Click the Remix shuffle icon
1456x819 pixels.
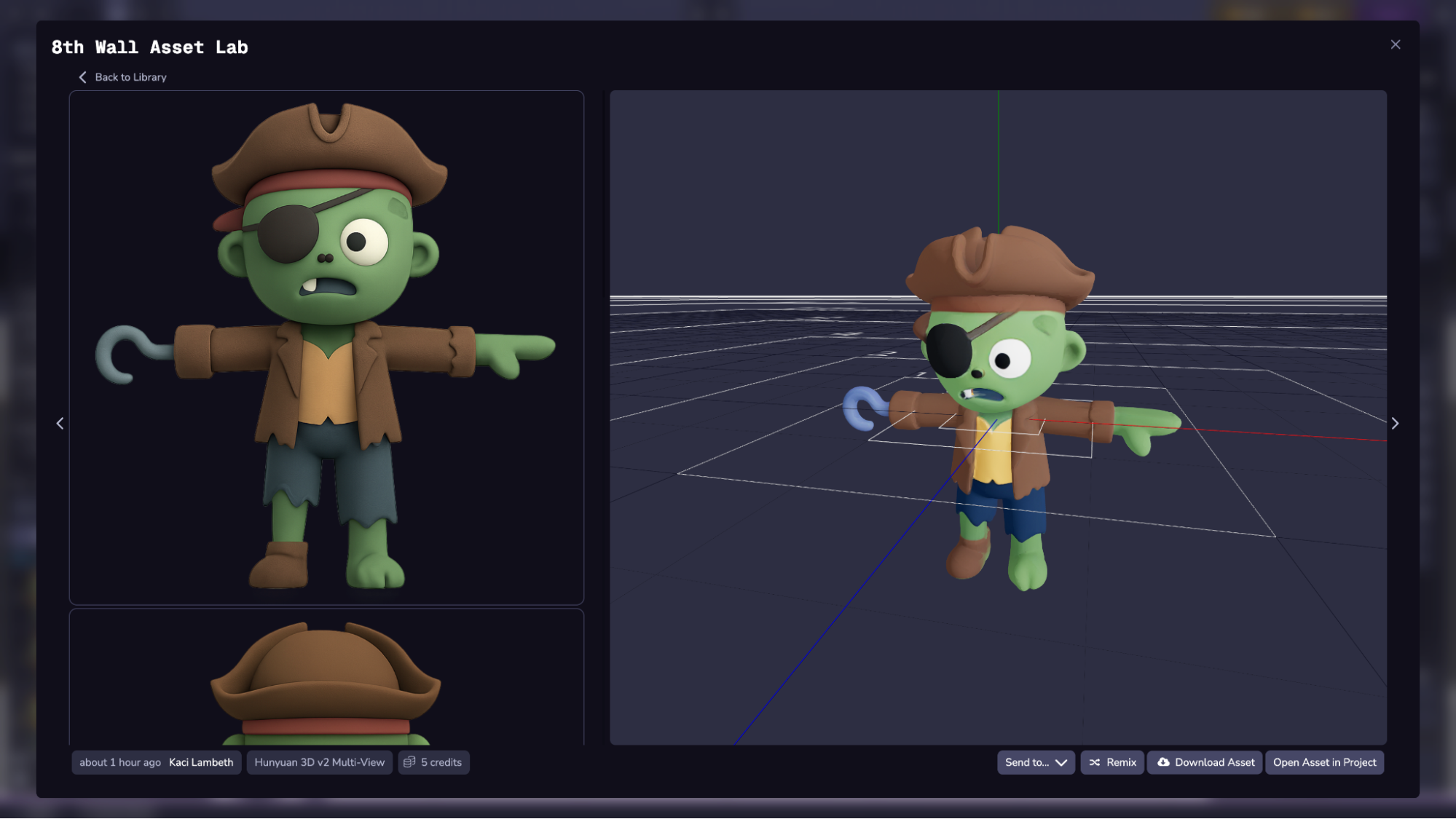[x=1095, y=762]
